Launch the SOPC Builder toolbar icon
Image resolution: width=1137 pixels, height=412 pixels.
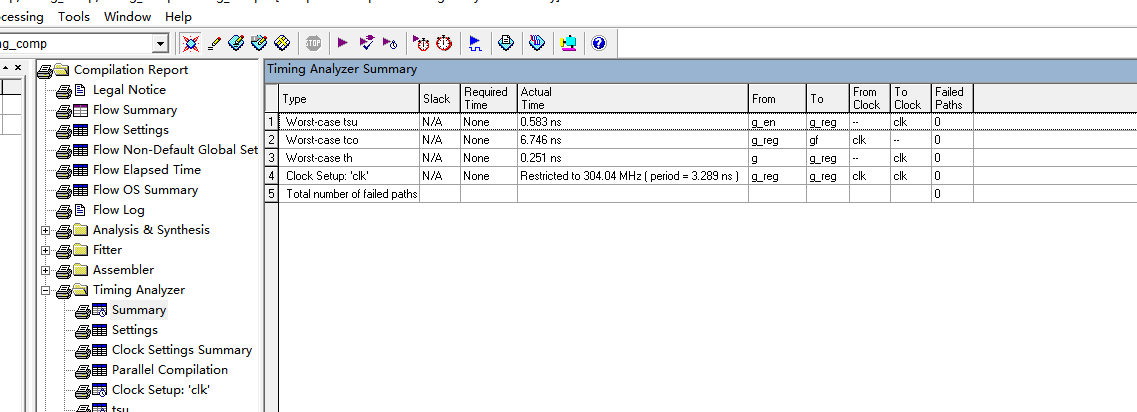pyautogui.click(x=568, y=44)
